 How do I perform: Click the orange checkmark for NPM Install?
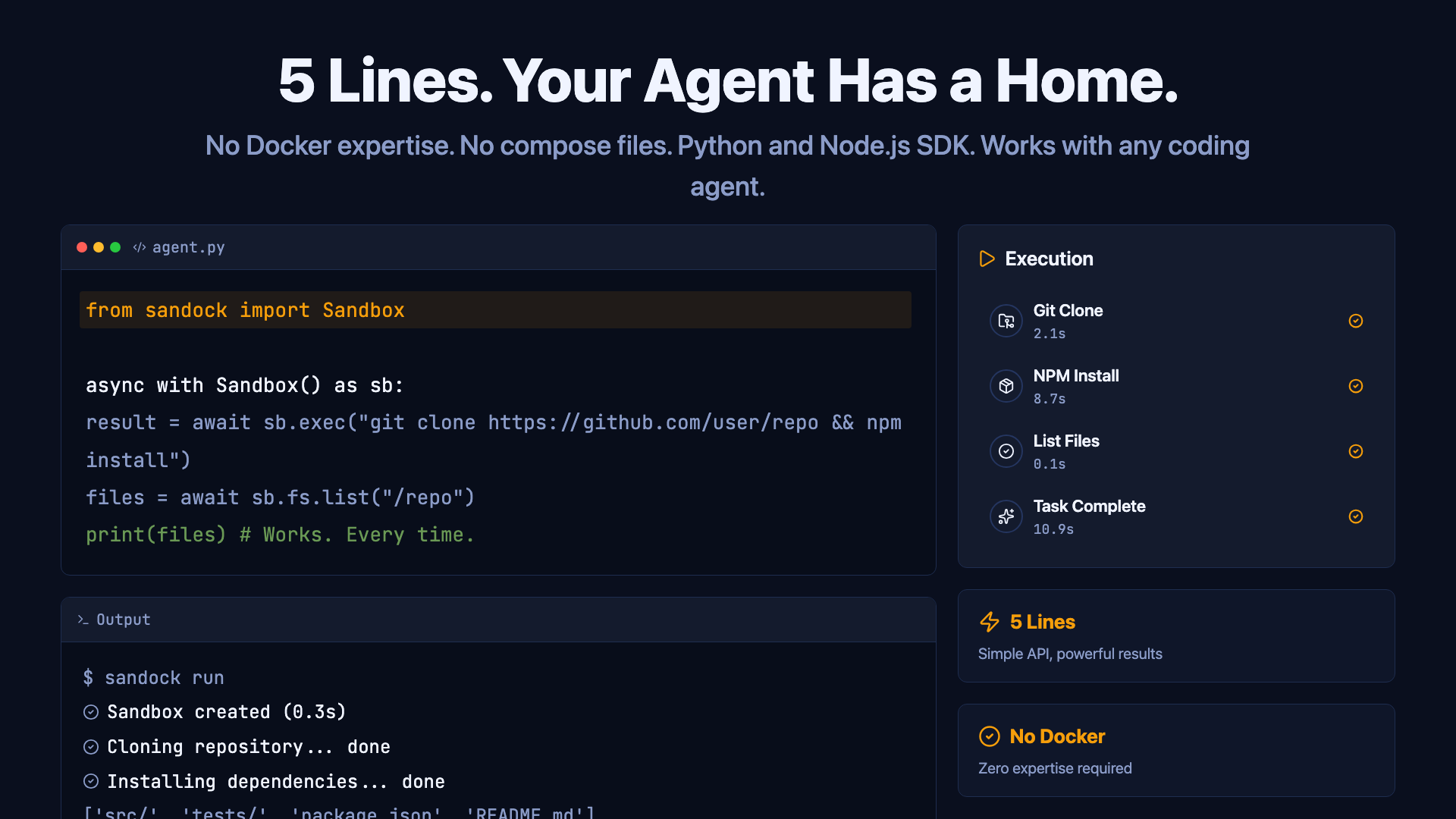click(x=1356, y=386)
